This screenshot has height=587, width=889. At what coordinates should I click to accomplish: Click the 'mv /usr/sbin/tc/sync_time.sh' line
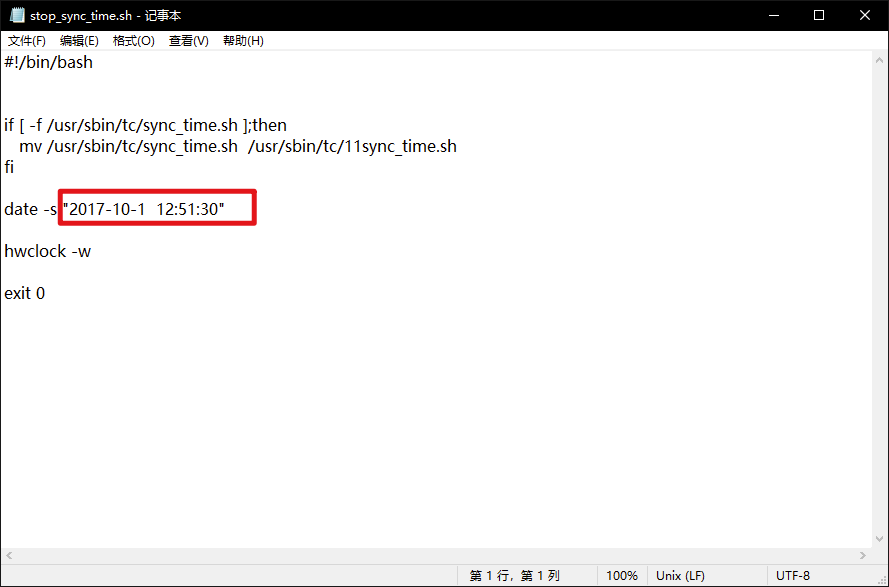point(238,146)
